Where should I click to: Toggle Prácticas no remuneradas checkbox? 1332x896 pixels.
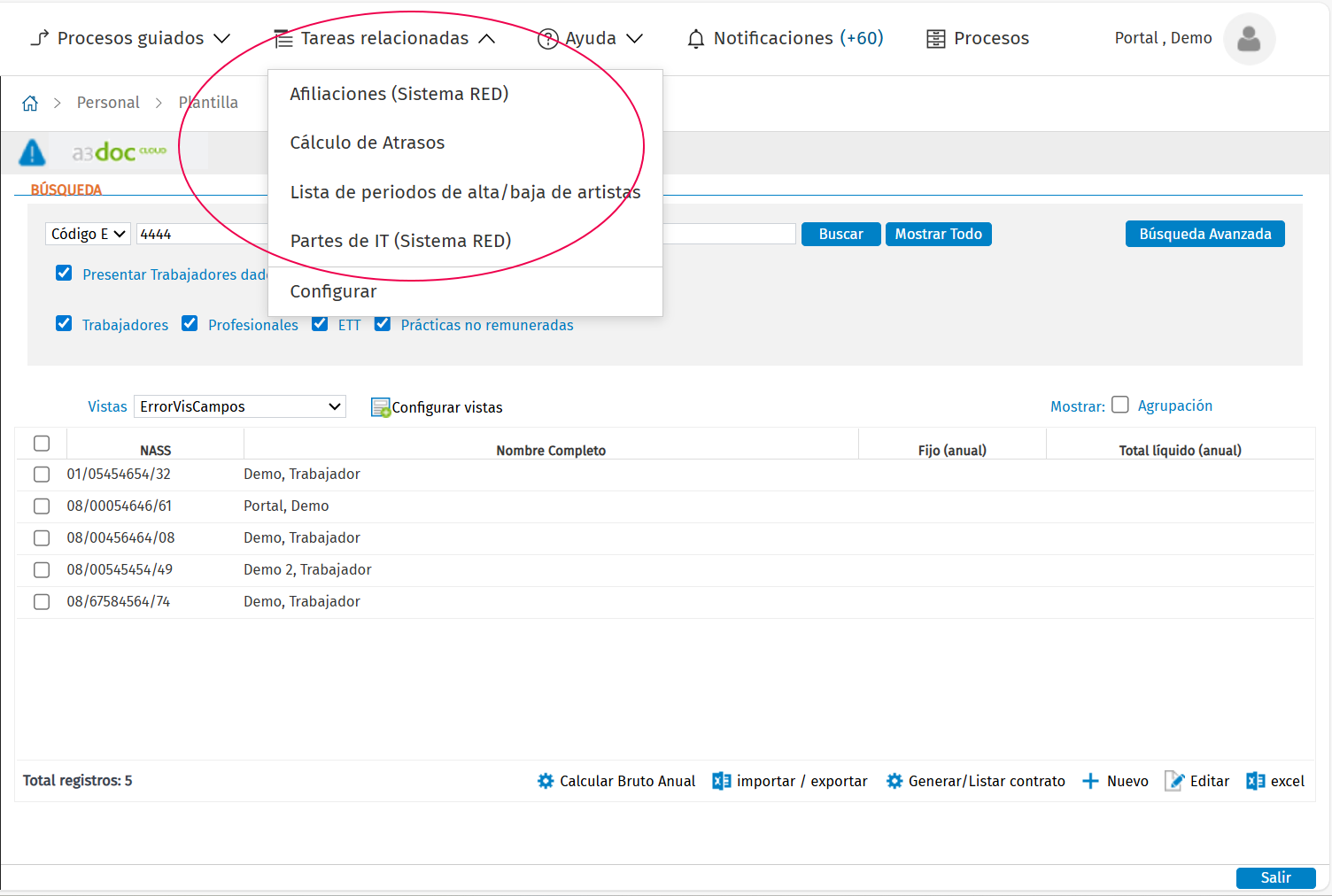(383, 323)
